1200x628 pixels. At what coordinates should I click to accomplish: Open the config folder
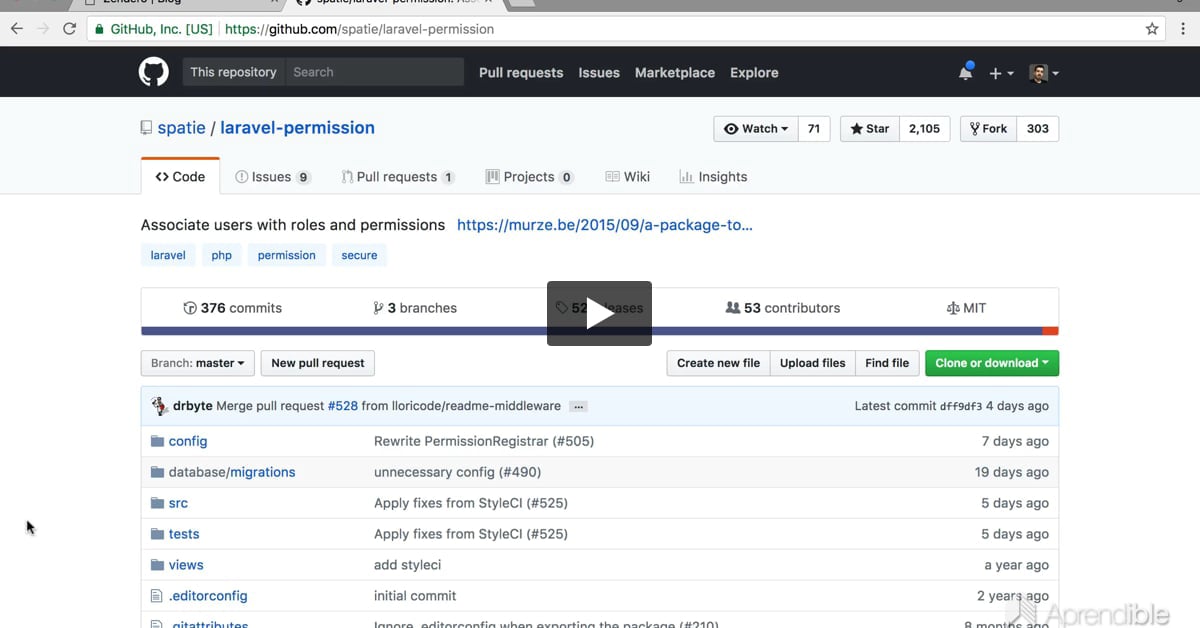click(x=188, y=441)
